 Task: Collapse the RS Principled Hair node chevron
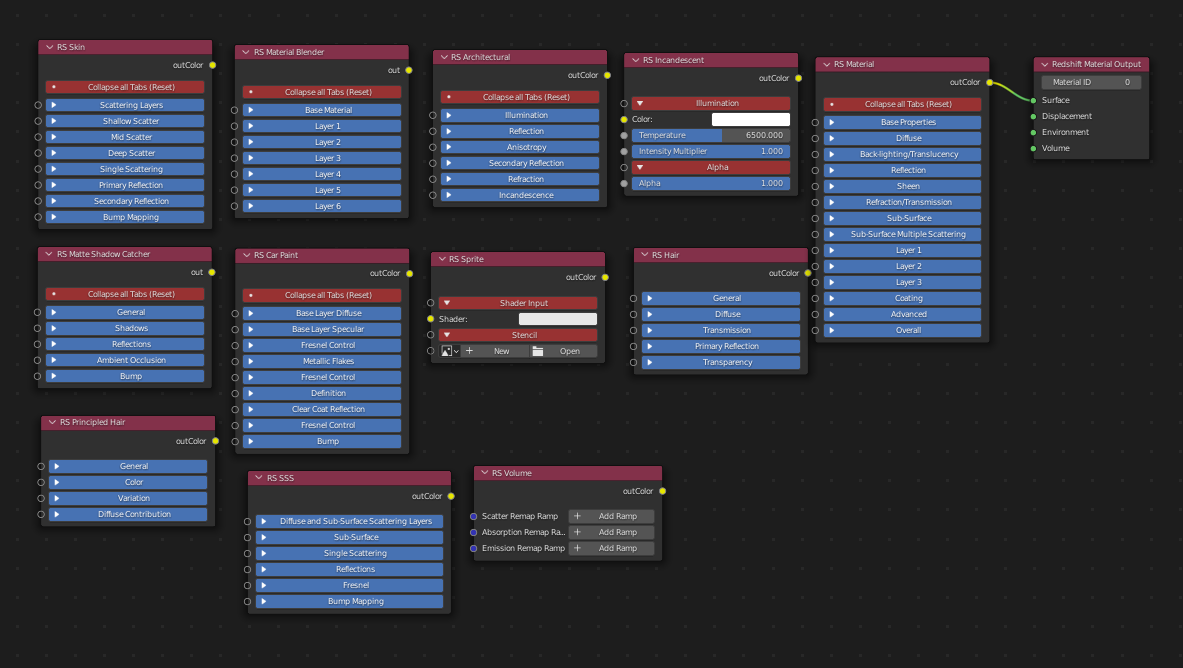coord(52,423)
